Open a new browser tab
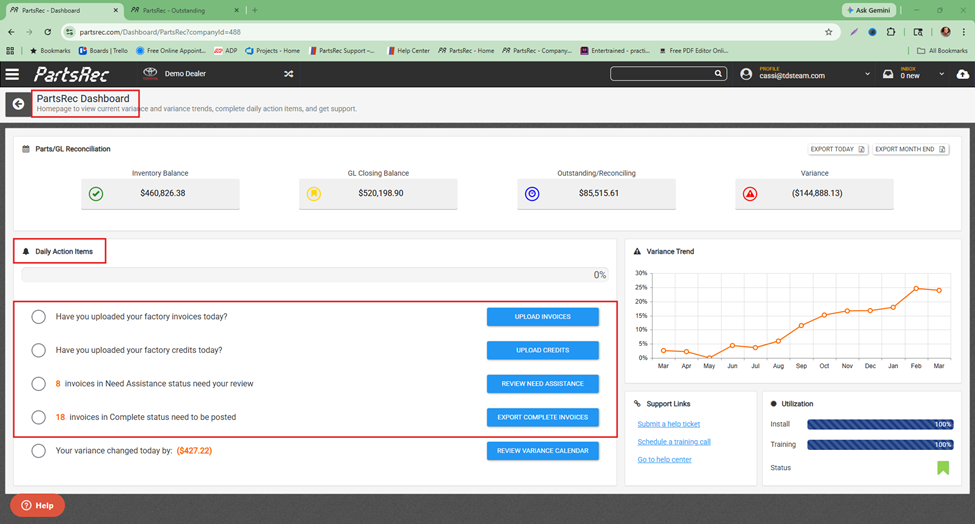Image resolution: width=975 pixels, height=524 pixels. click(254, 10)
